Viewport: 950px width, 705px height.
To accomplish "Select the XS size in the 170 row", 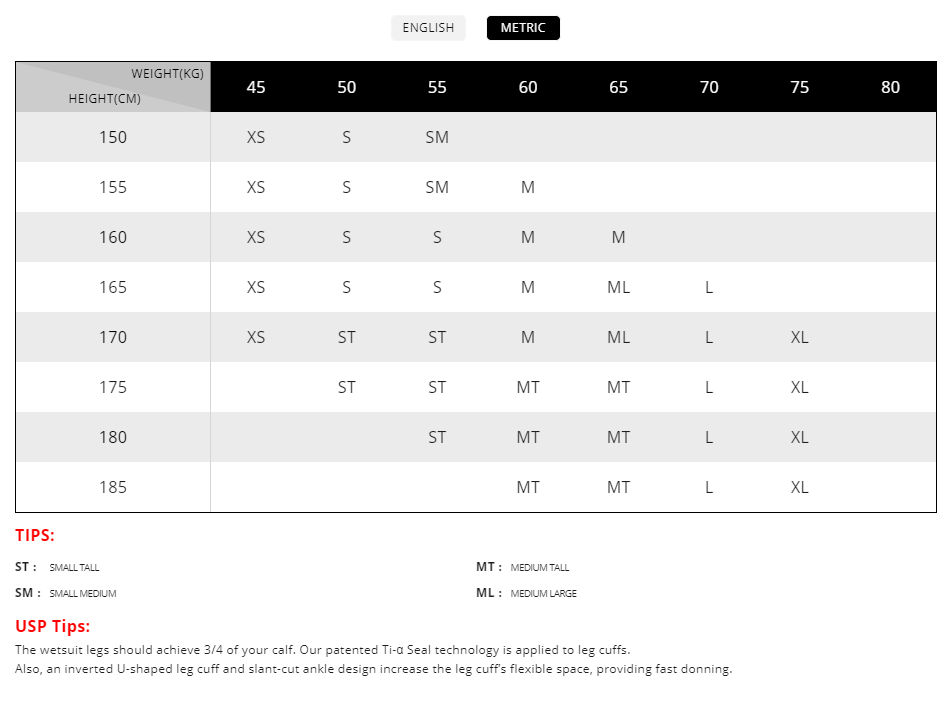I will (x=256, y=337).
